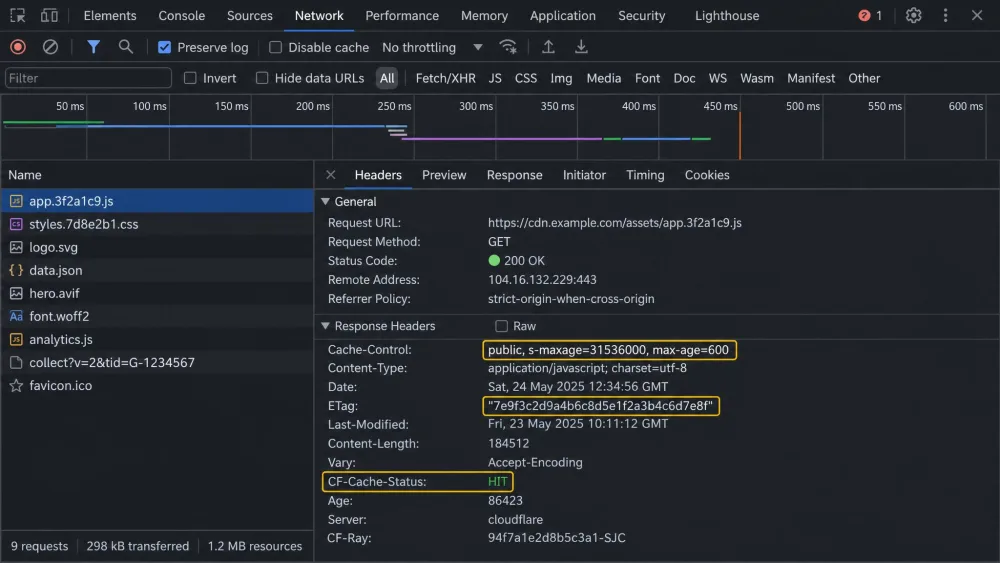Select font.woff2 request
Viewport: 1000px width, 563px height.
(157, 316)
